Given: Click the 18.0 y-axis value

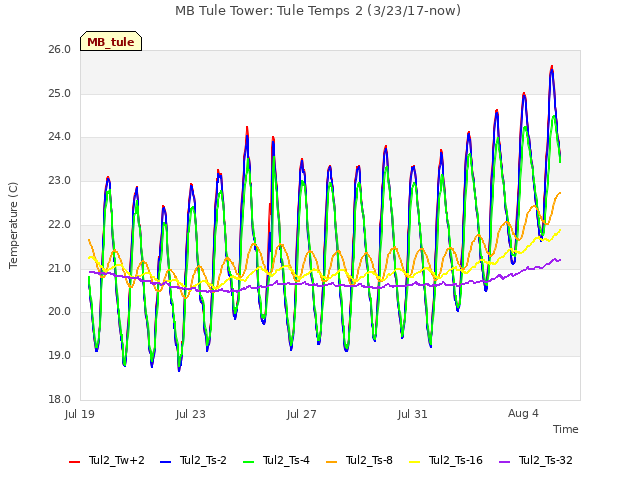Looking at the screenshot, I should point(60,399).
